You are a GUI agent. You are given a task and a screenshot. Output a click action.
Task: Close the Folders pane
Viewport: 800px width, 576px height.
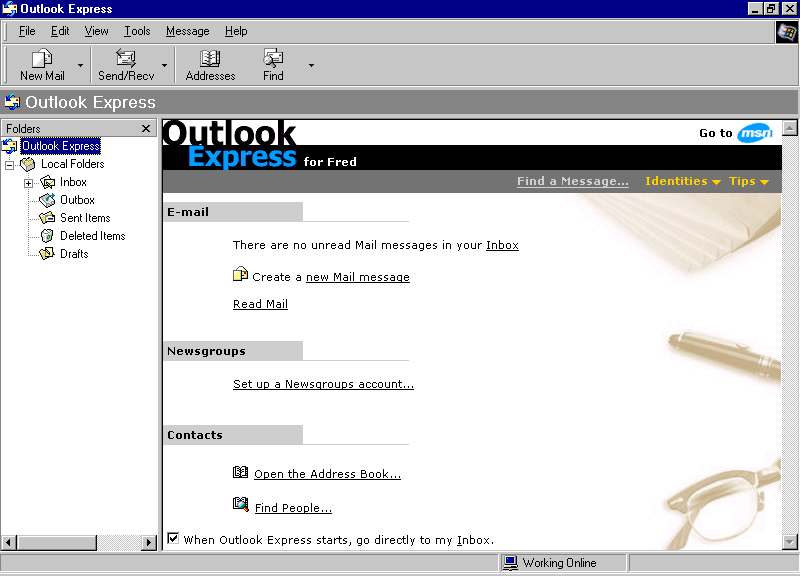coord(146,129)
